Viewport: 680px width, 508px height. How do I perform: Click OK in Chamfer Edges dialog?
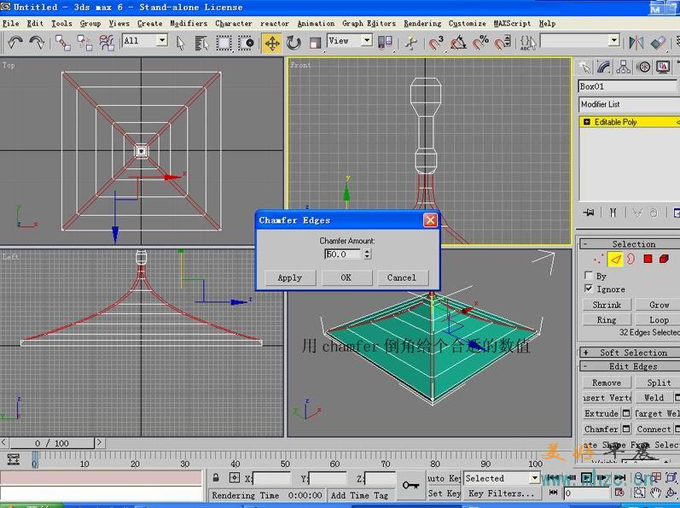pyautogui.click(x=345, y=278)
